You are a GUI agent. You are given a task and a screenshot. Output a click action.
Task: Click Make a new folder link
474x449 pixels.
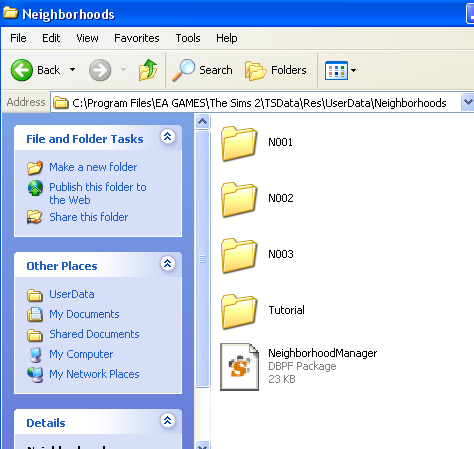tap(93, 167)
